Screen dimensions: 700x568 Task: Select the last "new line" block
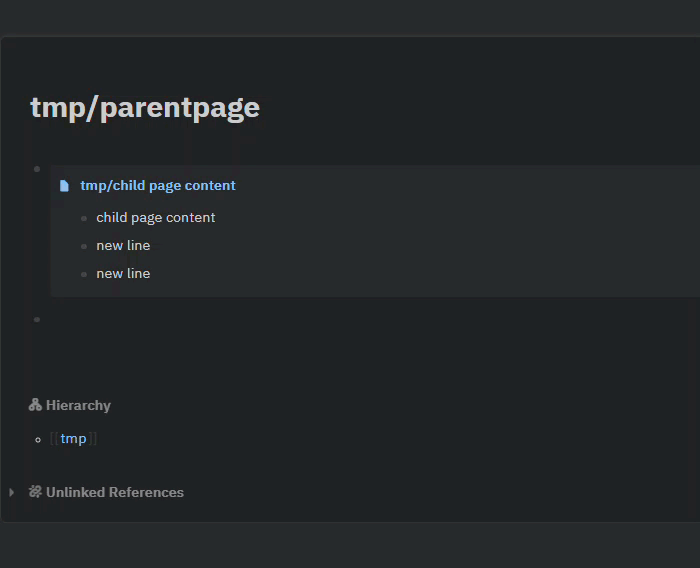(x=123, y=274)
